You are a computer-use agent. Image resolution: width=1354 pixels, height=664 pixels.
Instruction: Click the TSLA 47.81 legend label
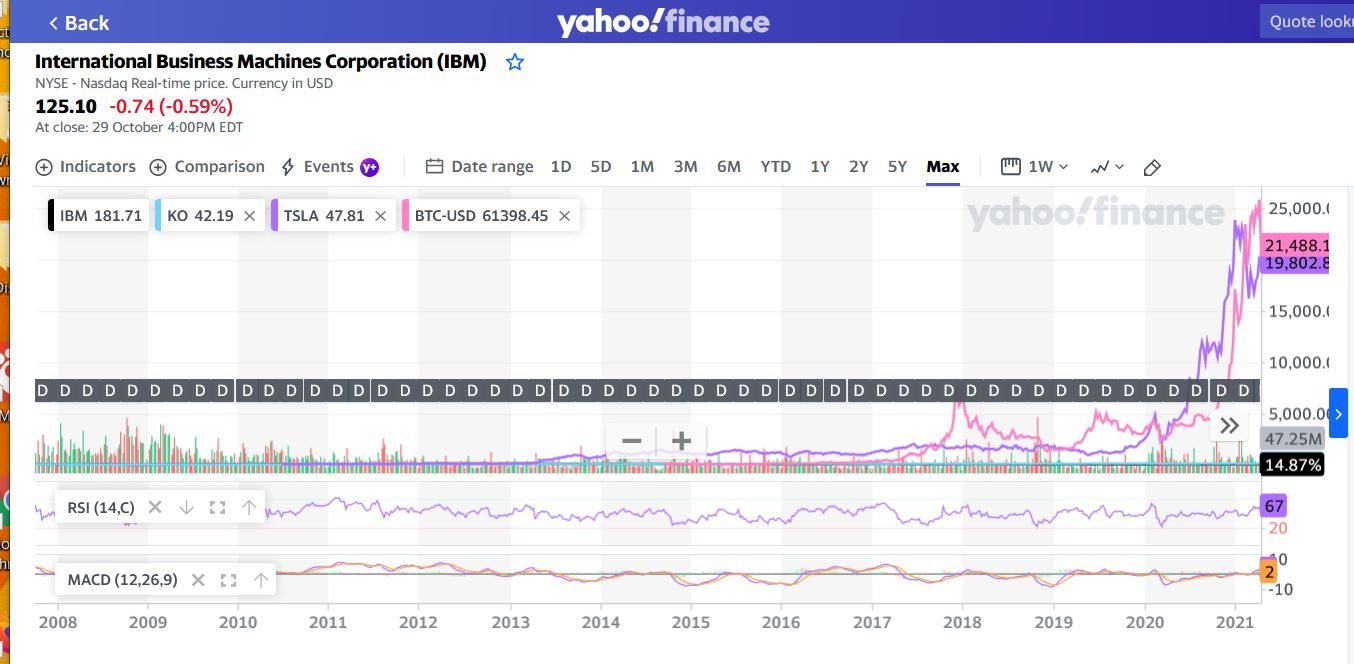(324, 216)
